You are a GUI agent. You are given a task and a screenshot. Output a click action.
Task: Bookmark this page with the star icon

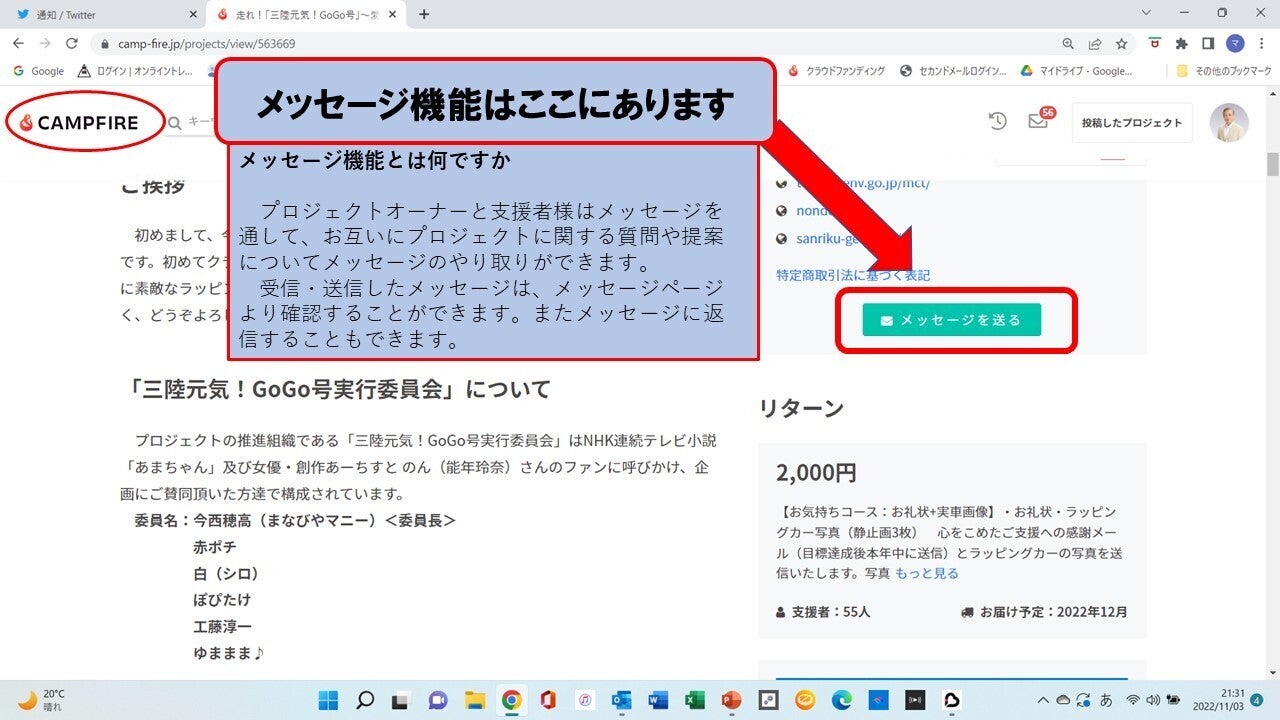(1121, 44)
